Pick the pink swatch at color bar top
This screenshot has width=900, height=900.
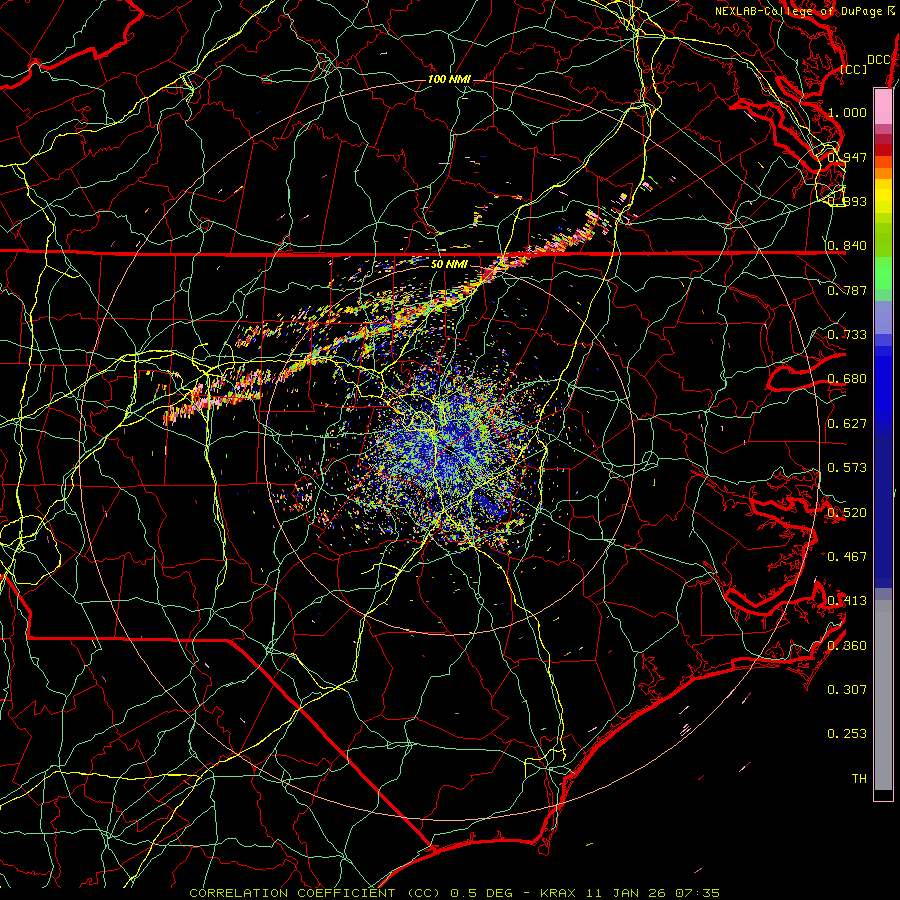883,106
